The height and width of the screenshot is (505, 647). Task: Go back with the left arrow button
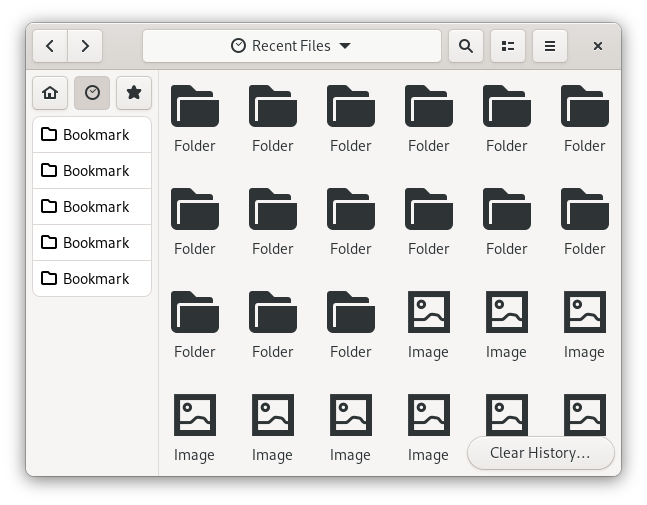(x=50, y=46)
